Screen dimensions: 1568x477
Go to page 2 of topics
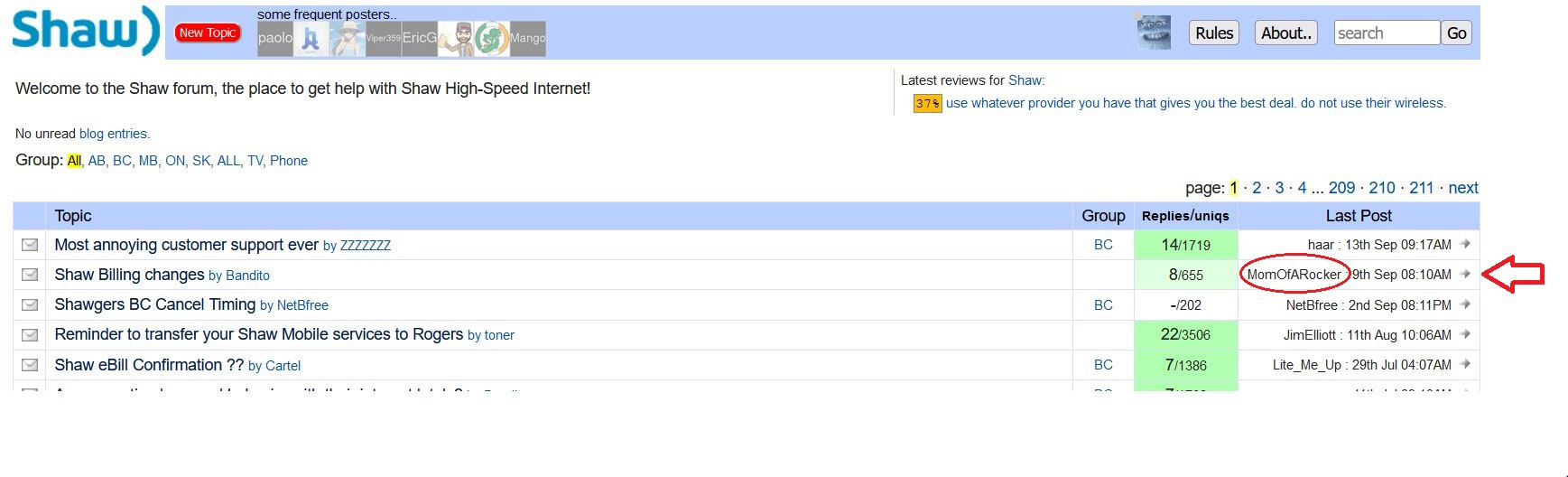point(1257,188)
